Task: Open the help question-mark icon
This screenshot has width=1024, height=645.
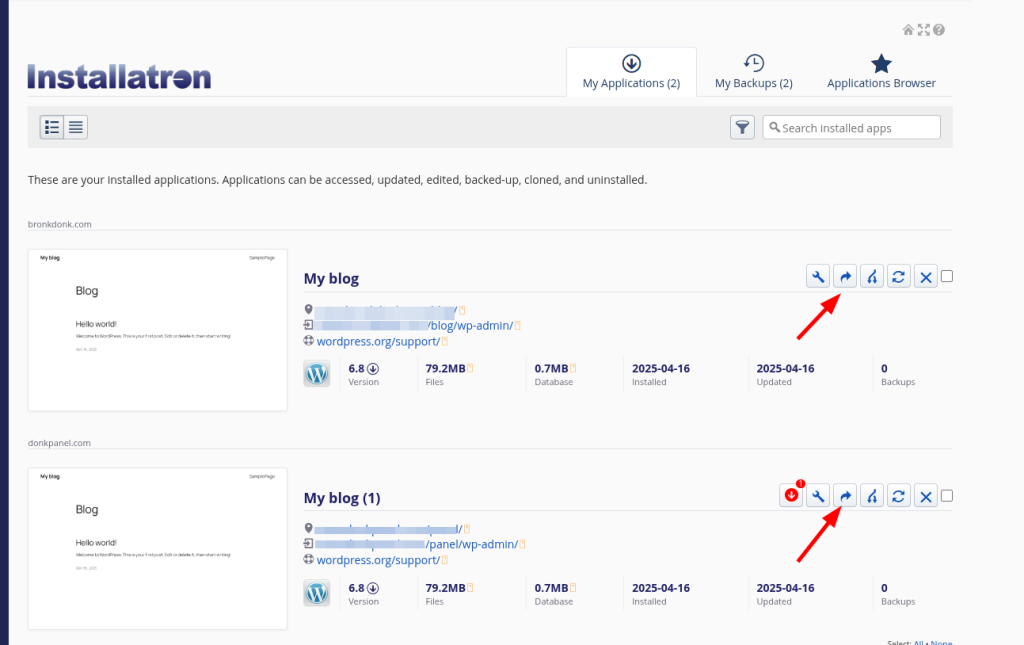Action: click(939, 30)
